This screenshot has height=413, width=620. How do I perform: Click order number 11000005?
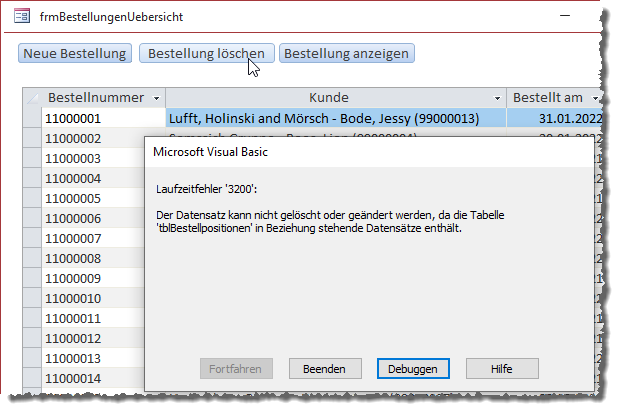(x=93, y=198)
